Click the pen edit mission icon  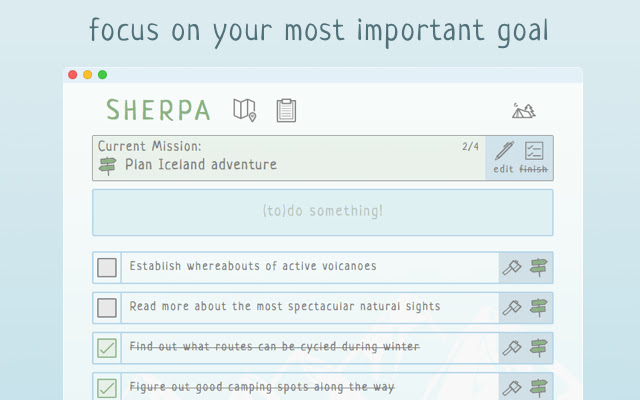click(504, 152)
